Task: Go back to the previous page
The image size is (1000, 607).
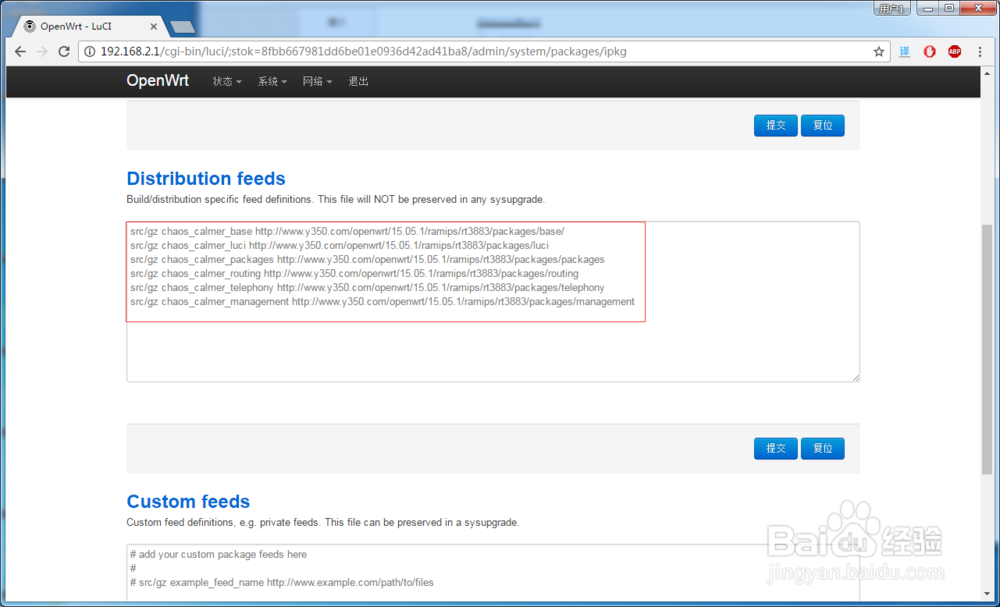Action: click(x=20, y=52)
